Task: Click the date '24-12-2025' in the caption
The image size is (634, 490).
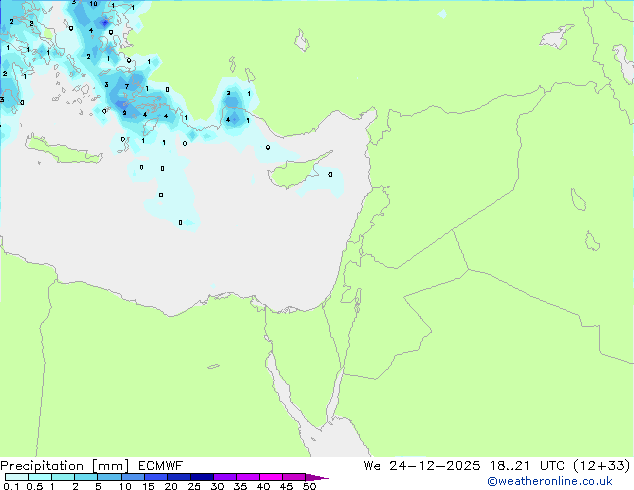Action: pyautogui.click(x=435, y=466)
